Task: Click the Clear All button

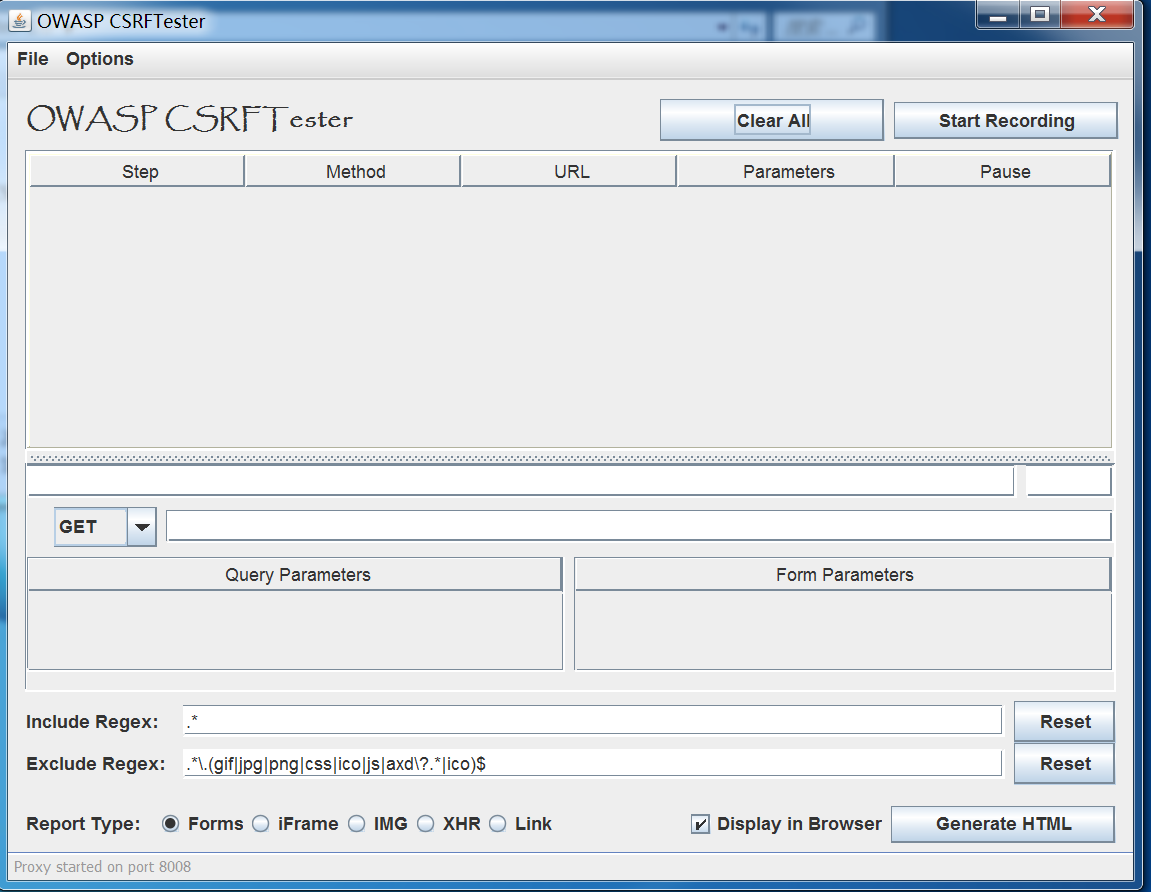Action: tap(771, 120)
